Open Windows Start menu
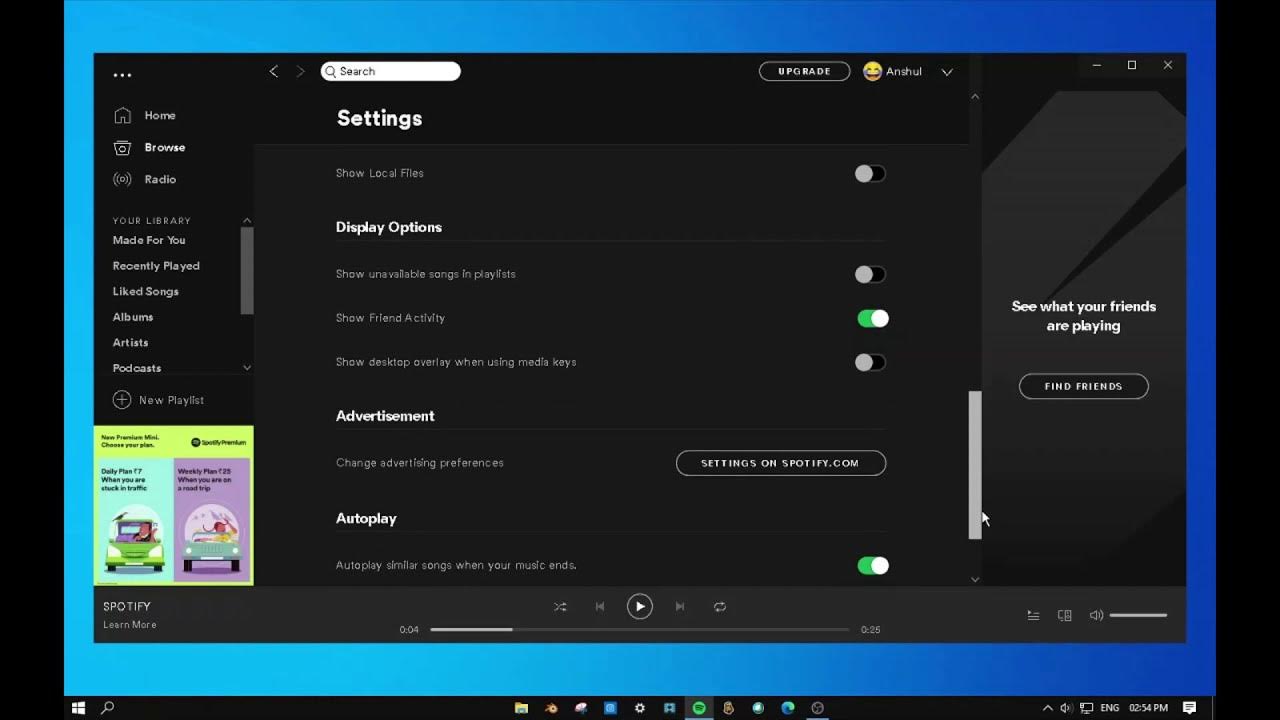This screenshot has width=1280, height=720. coord(79,708)
